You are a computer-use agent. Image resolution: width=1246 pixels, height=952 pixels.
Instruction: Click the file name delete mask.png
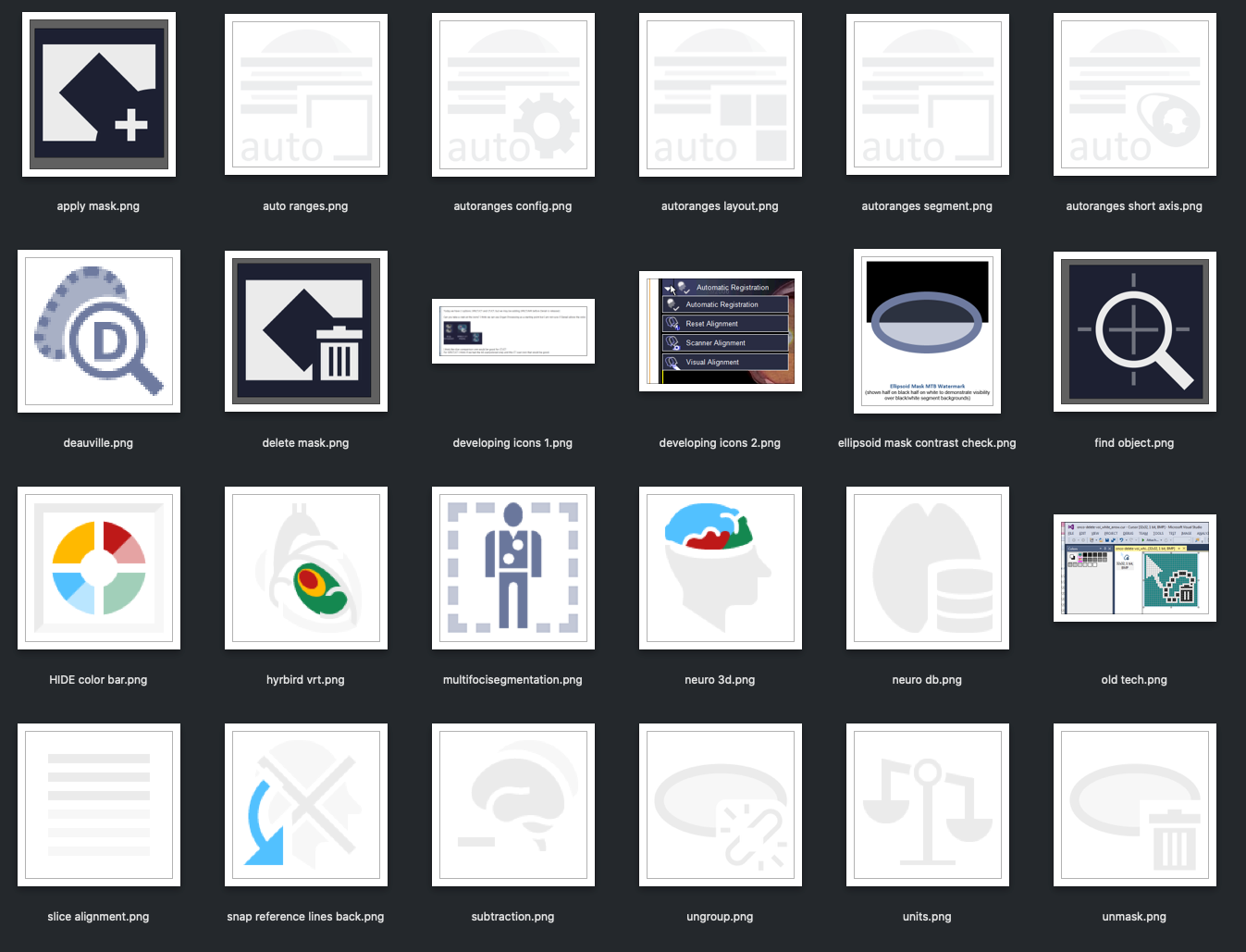(305, 443)
